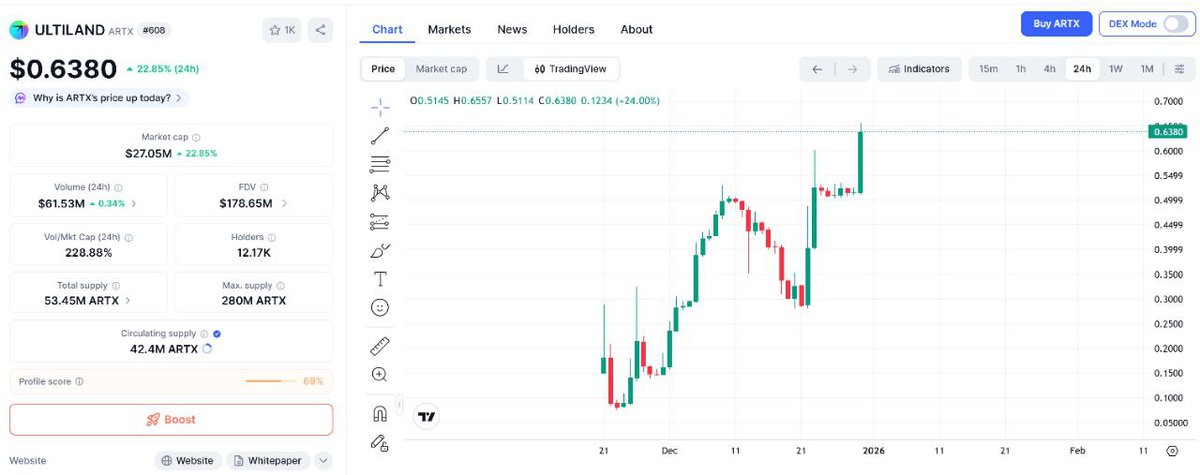Click the Profile score info icon
Image resolution: width=1200 pixels, height=475 pixels.
coord(79,381)
